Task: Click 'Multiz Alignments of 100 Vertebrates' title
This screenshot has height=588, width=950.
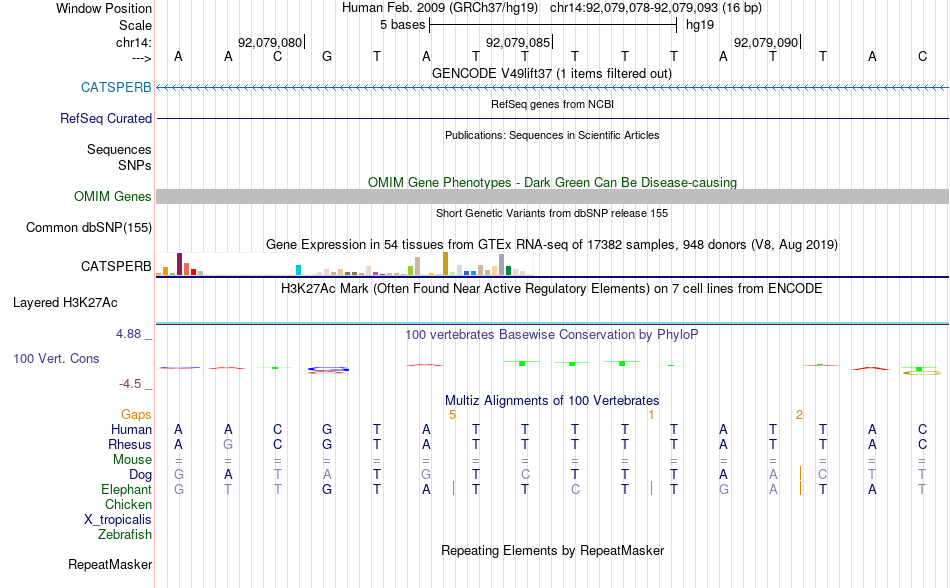Action: tap(552, 401)
